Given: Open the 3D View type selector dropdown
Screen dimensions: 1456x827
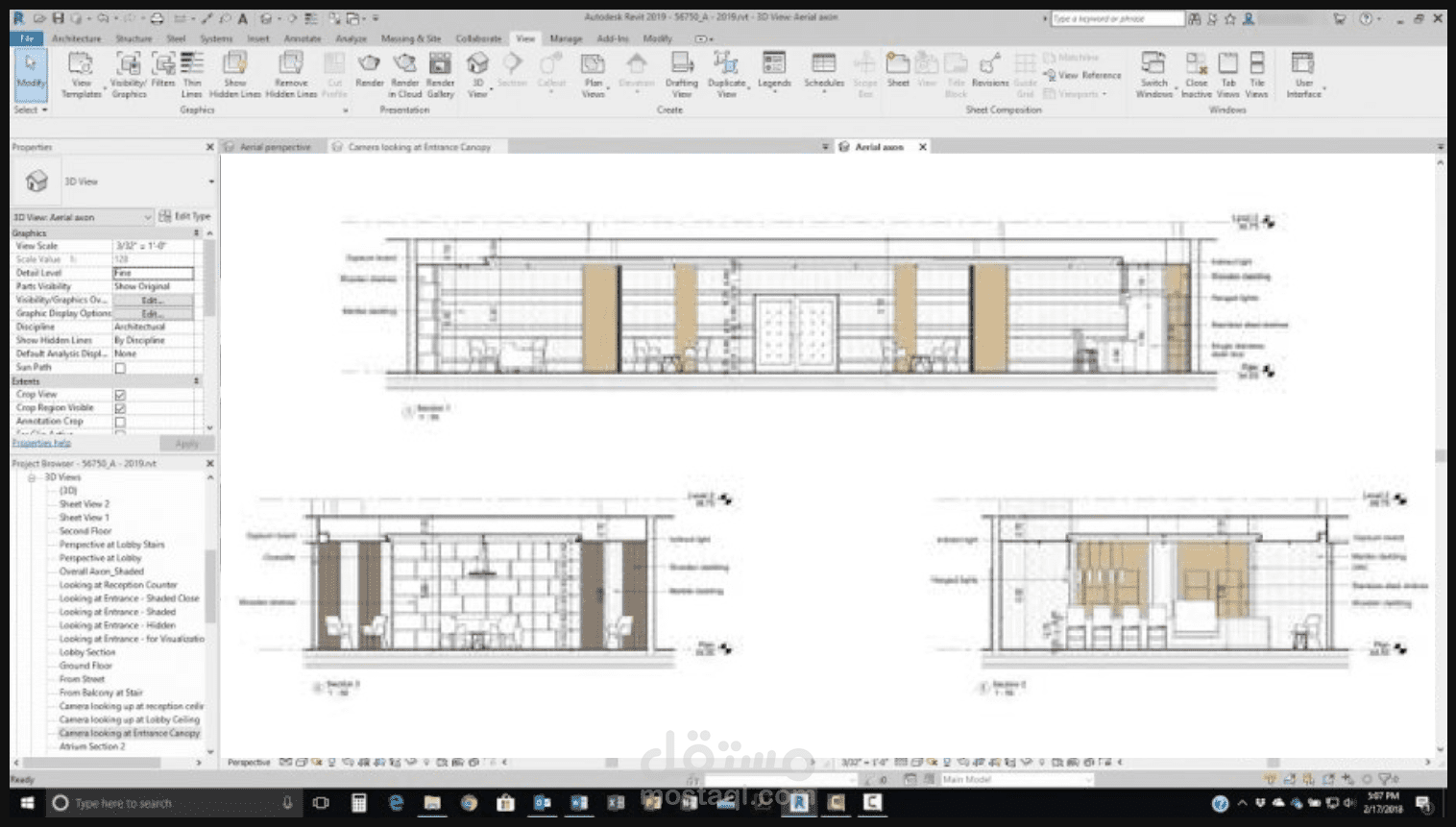Looking at the screenshot, I should [x=114, y=182].
